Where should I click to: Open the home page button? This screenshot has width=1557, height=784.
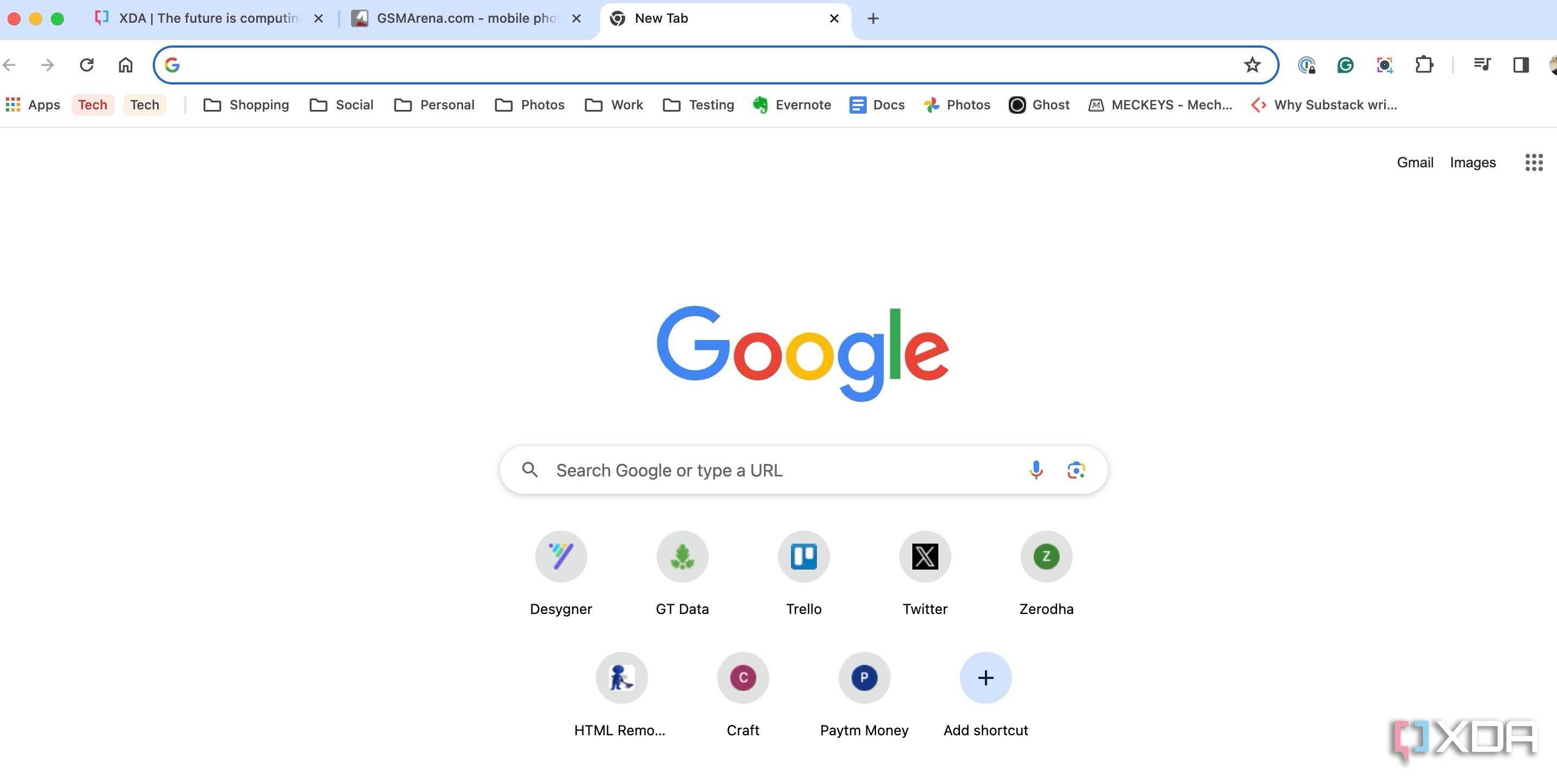pyautogui.click(x=125, y=64)
